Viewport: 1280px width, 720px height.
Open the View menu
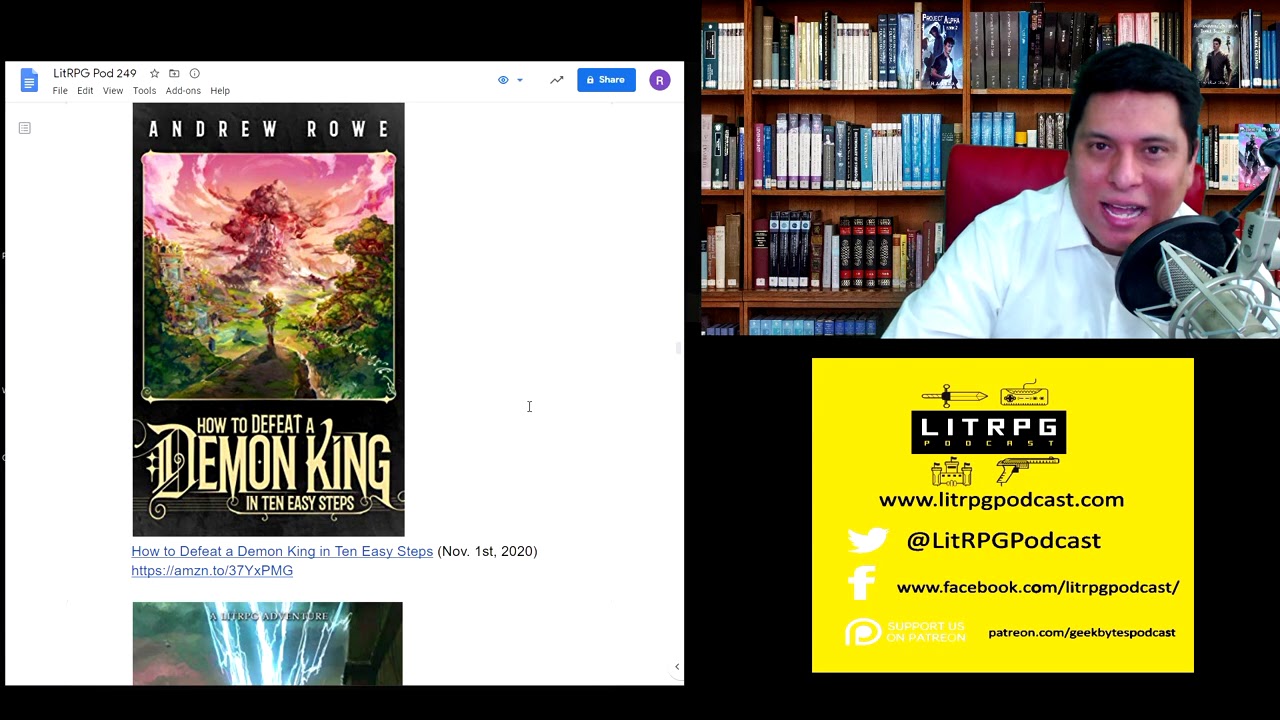pos(113,91)
